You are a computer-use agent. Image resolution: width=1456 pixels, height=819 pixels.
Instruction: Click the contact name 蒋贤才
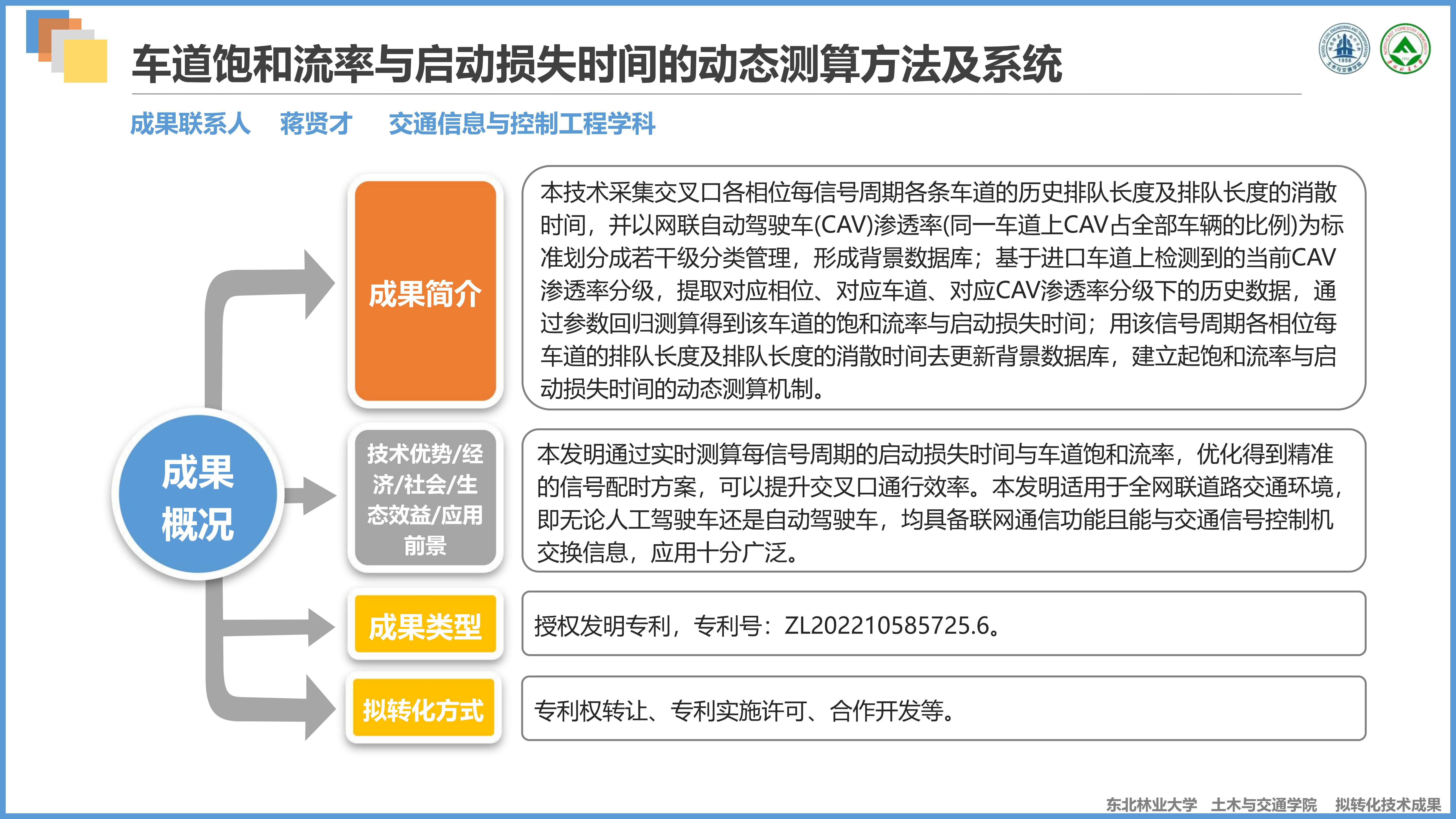click(316, 123)
